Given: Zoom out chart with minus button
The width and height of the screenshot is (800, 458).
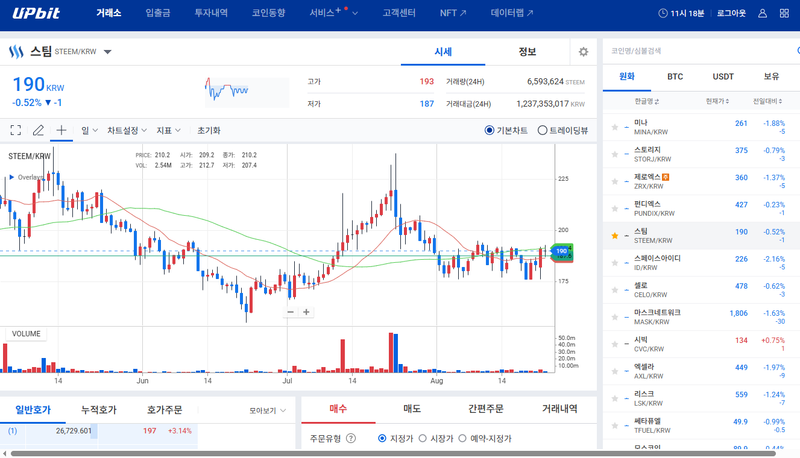Looking at the screenshot, I should point(290,312).
